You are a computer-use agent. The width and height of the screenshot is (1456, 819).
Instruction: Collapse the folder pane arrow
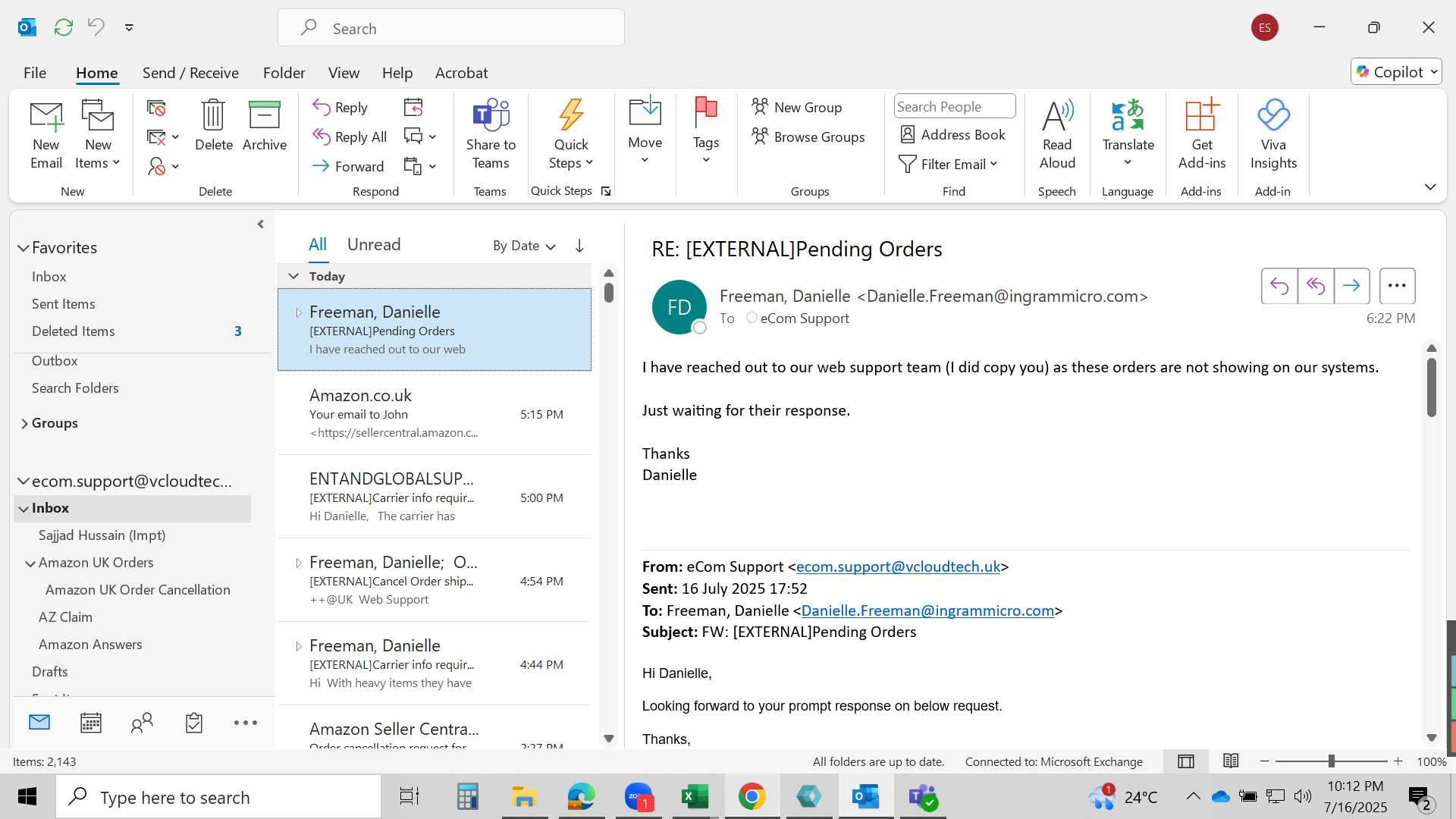260,224
